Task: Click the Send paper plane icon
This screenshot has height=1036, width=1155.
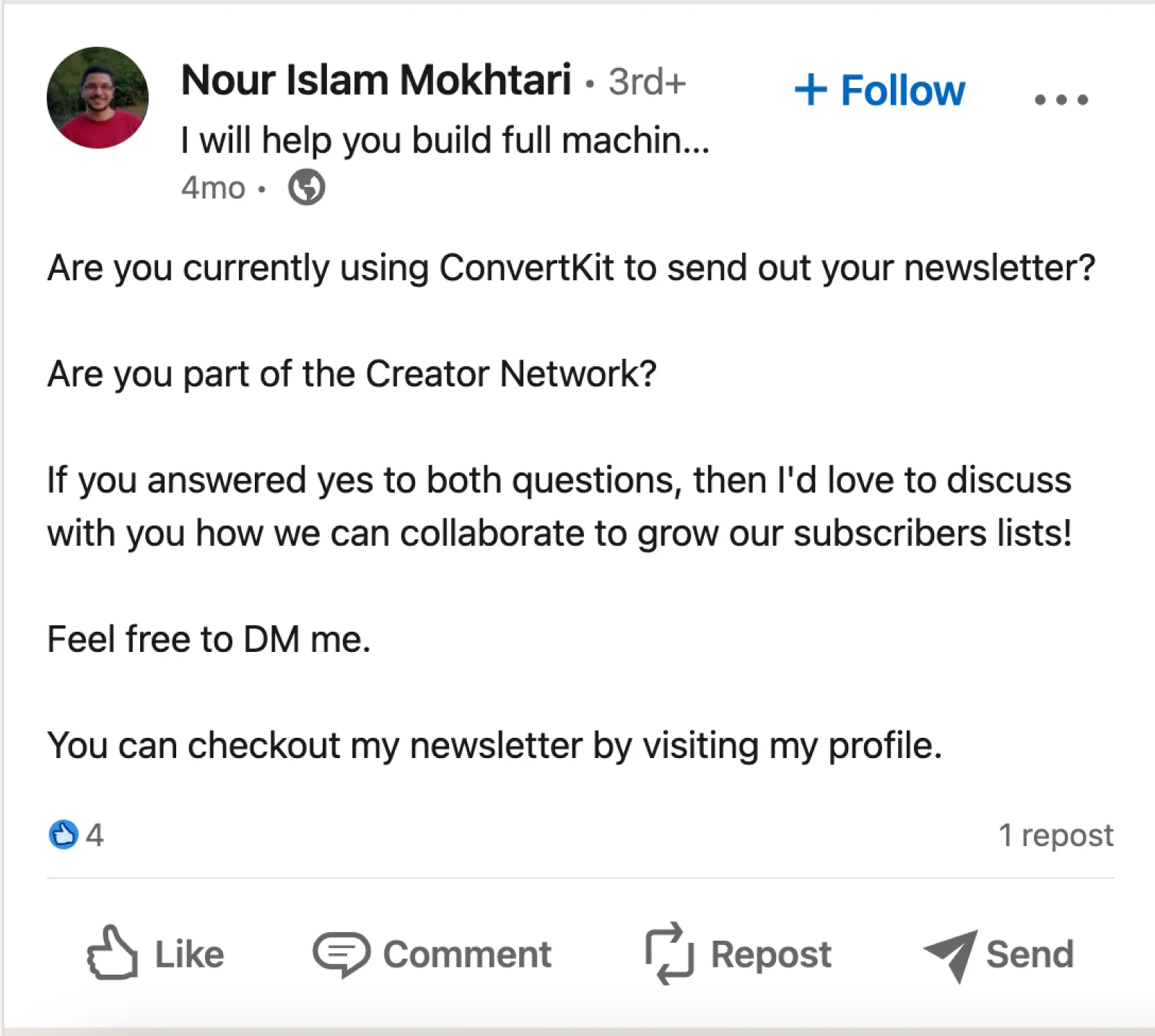Action: coord(951,954)
